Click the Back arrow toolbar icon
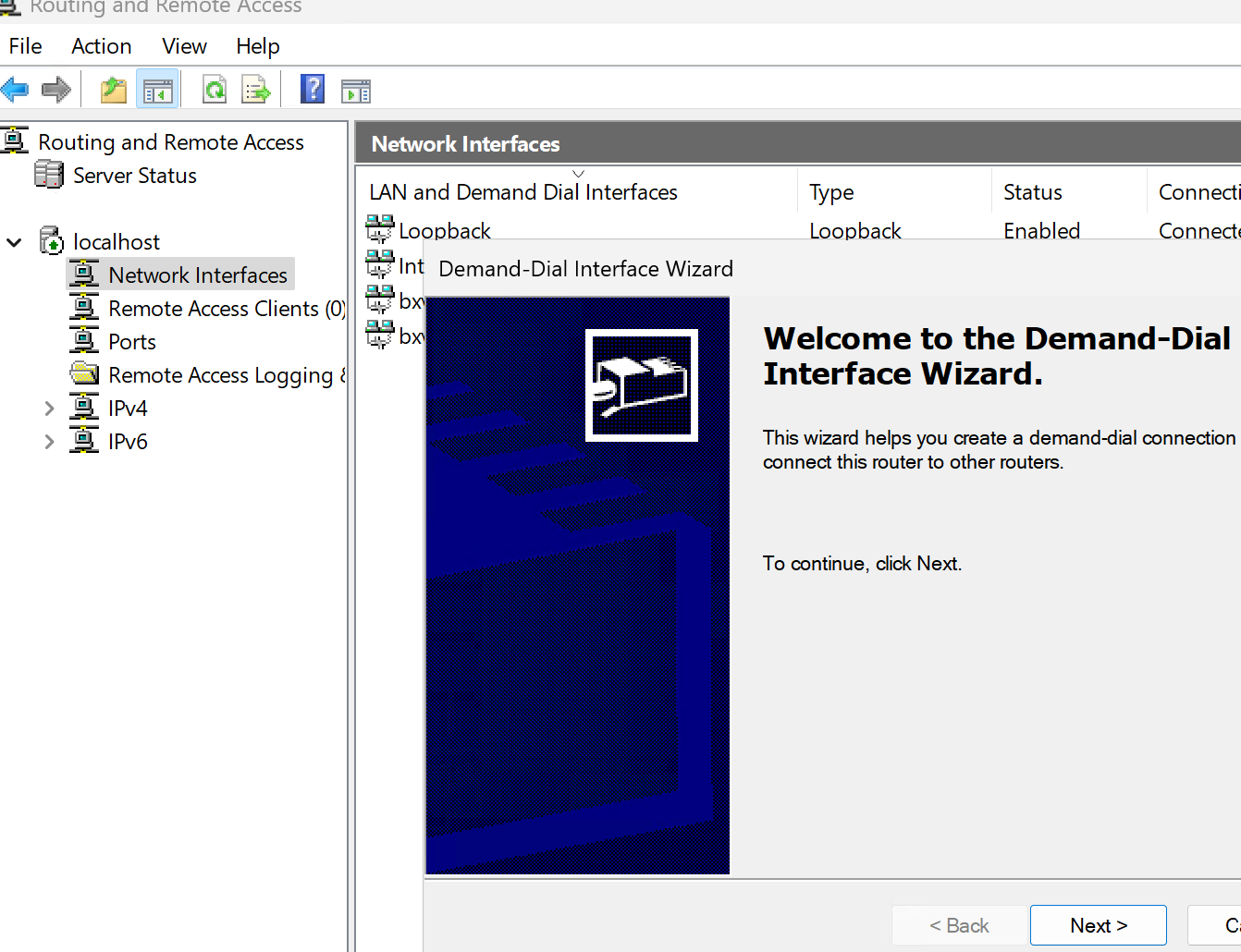This screenshot has height=952, width=1241. [15, 90]
